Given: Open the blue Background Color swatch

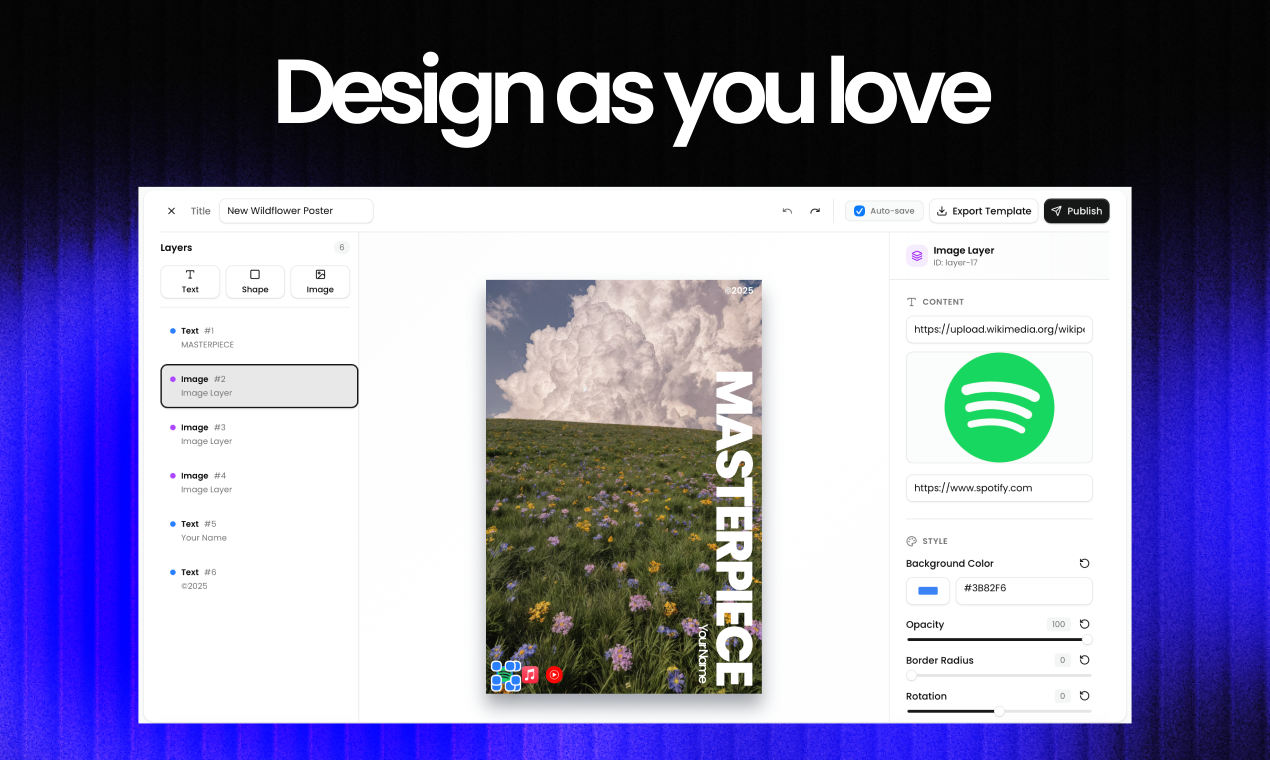Looking at the screenshot, I should (927, 591).
